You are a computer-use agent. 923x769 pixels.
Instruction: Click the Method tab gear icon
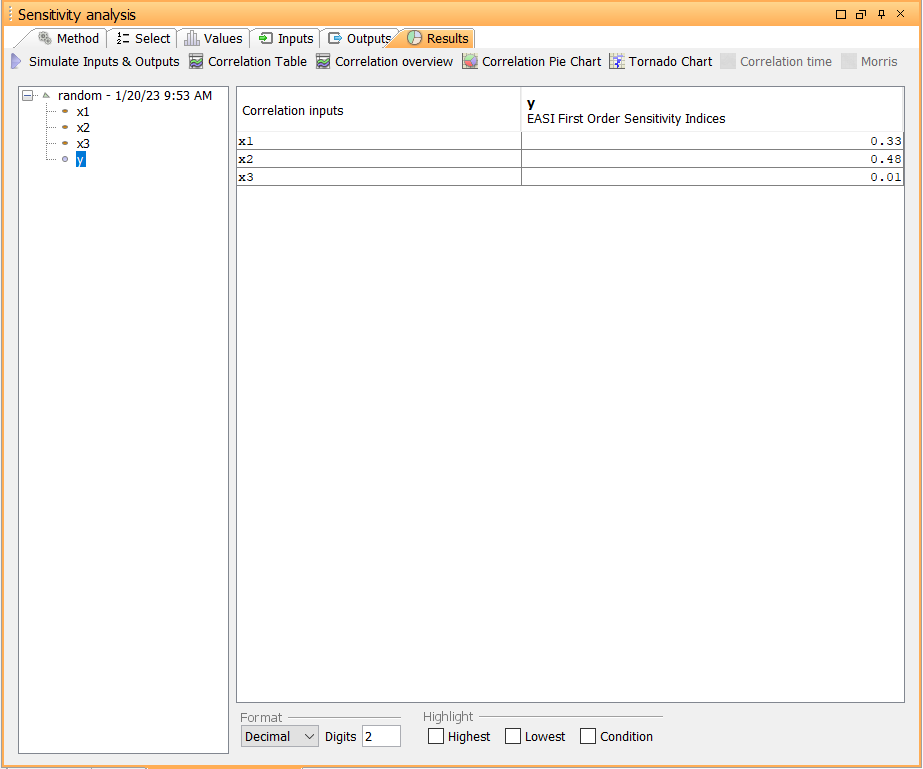click(x=45, y=38)
